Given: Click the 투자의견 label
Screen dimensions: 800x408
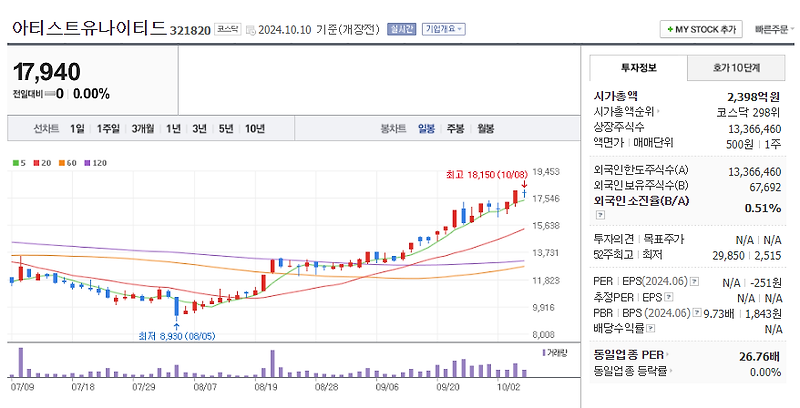Looking at the screenshot, I should 614,239.
